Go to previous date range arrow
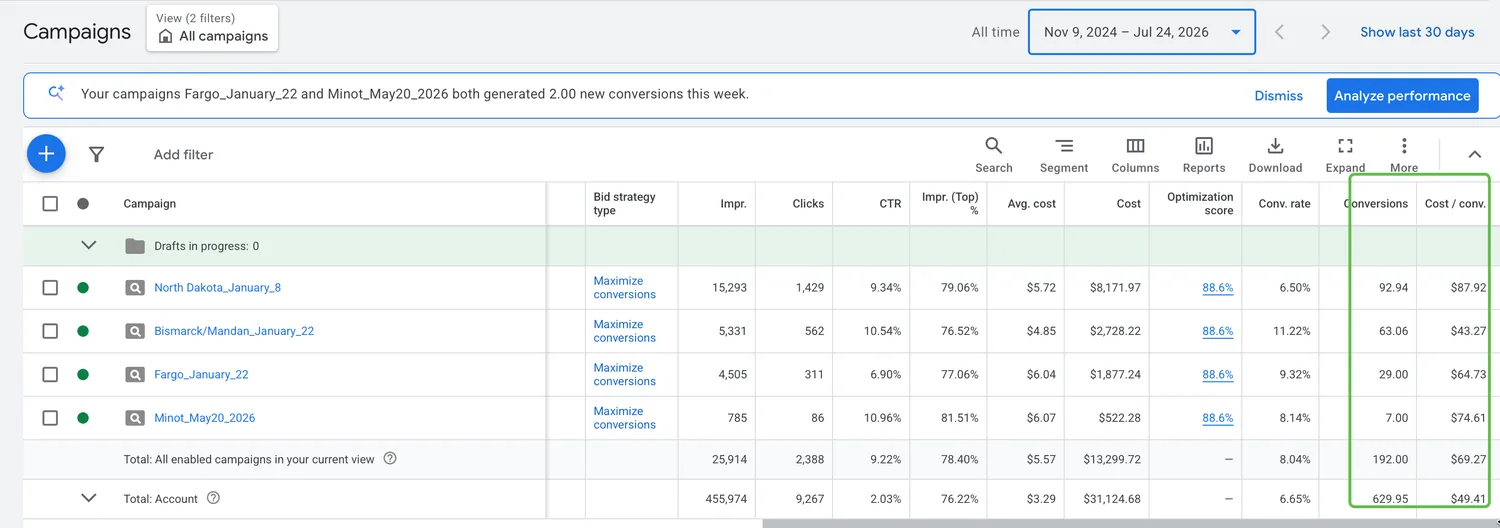The width and height of the screenshot is (1500, 528). (x=1279, y=32)
